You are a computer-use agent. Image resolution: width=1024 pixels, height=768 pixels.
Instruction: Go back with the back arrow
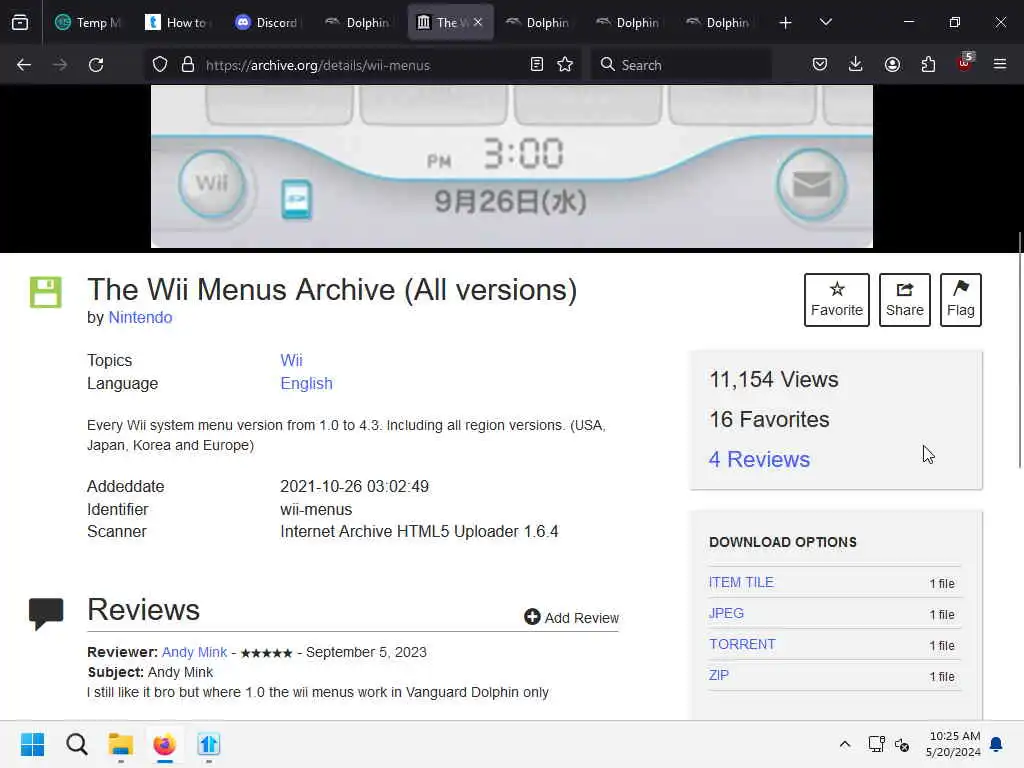tap(24, 65)
